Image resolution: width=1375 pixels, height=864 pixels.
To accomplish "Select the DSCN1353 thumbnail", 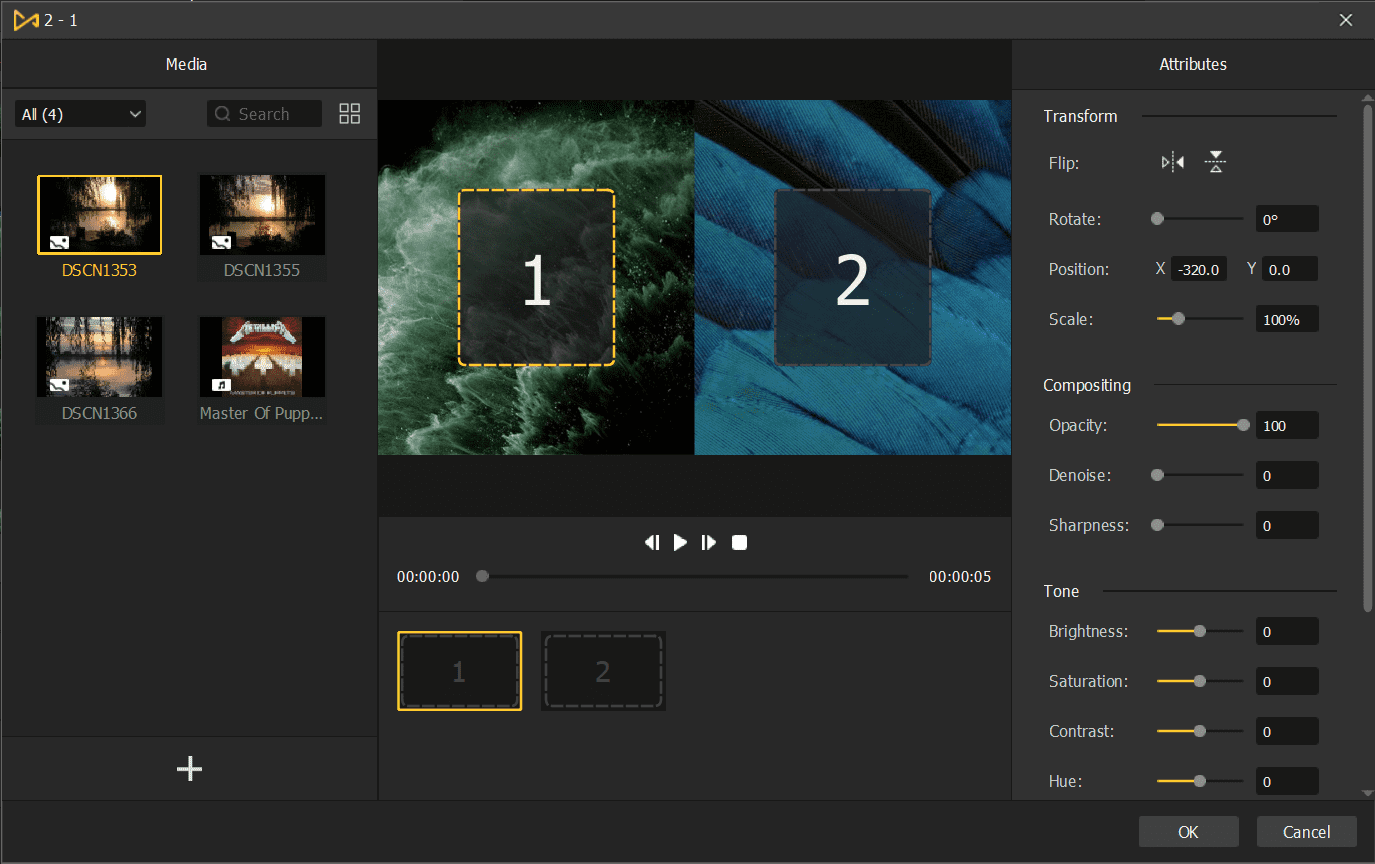I will click(x=99, y=215).
